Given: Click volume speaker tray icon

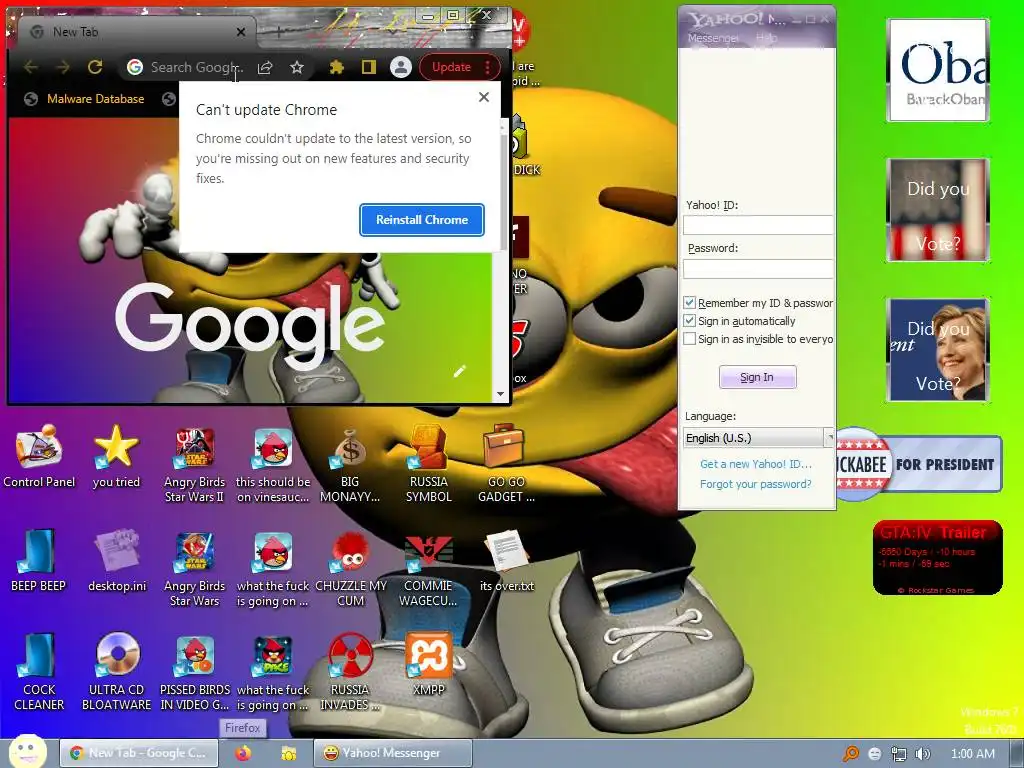Looking at the screenshot, I should coord(922,754).
